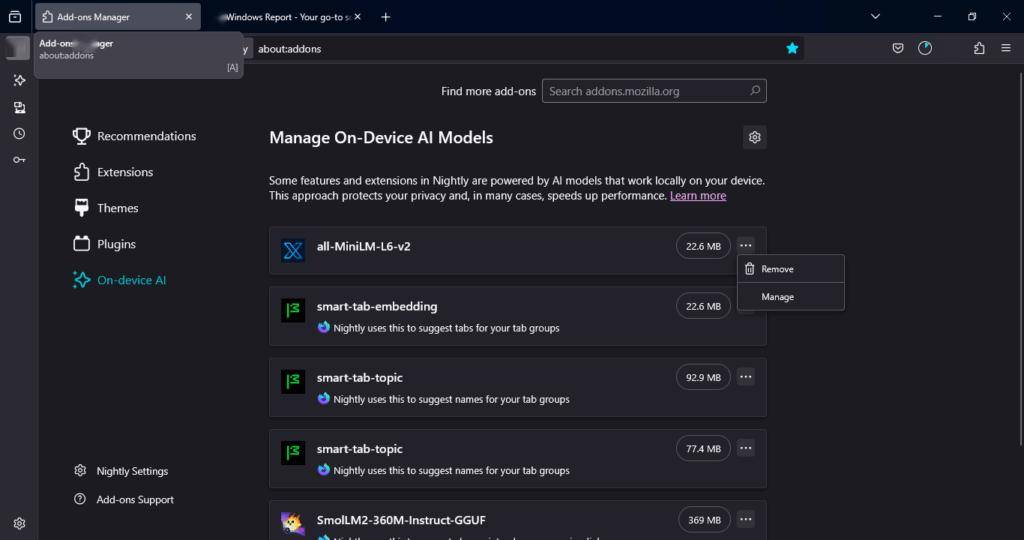Toggle the three-dot menu for all-MiniLM-L6-v2
Image resolution: width=1024 pixels, height=540 pixels.
(746, 246)
